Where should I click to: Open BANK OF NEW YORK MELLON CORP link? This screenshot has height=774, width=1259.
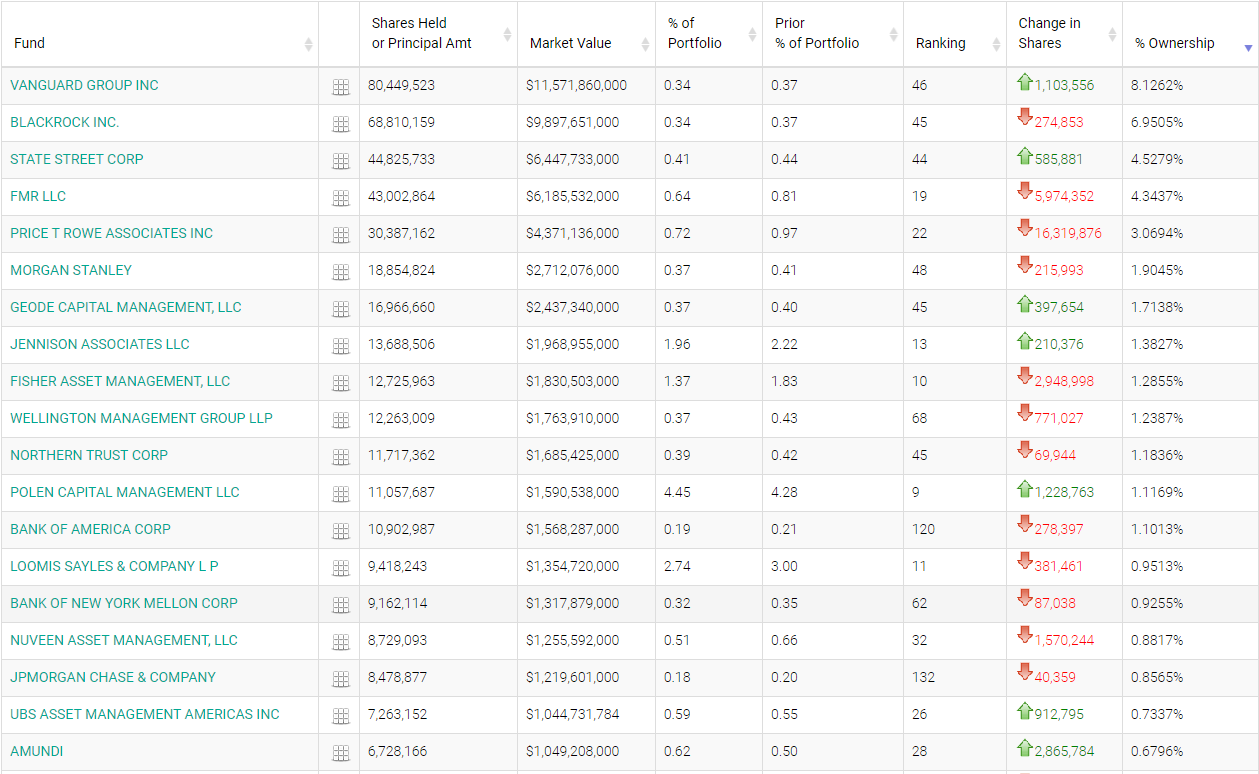(124, 604)
